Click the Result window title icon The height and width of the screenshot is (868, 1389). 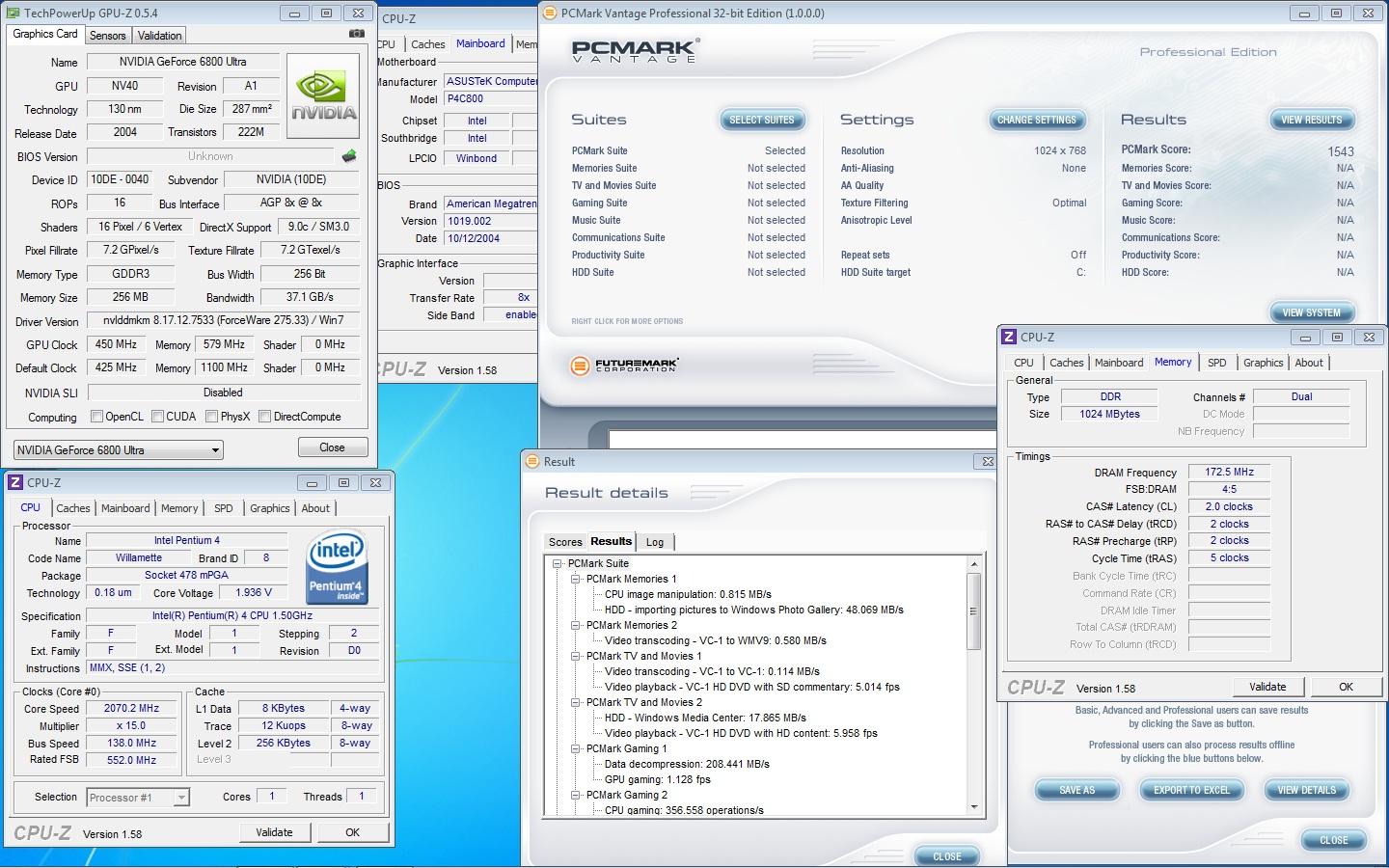pyautogui.click(x=532, y=462)
